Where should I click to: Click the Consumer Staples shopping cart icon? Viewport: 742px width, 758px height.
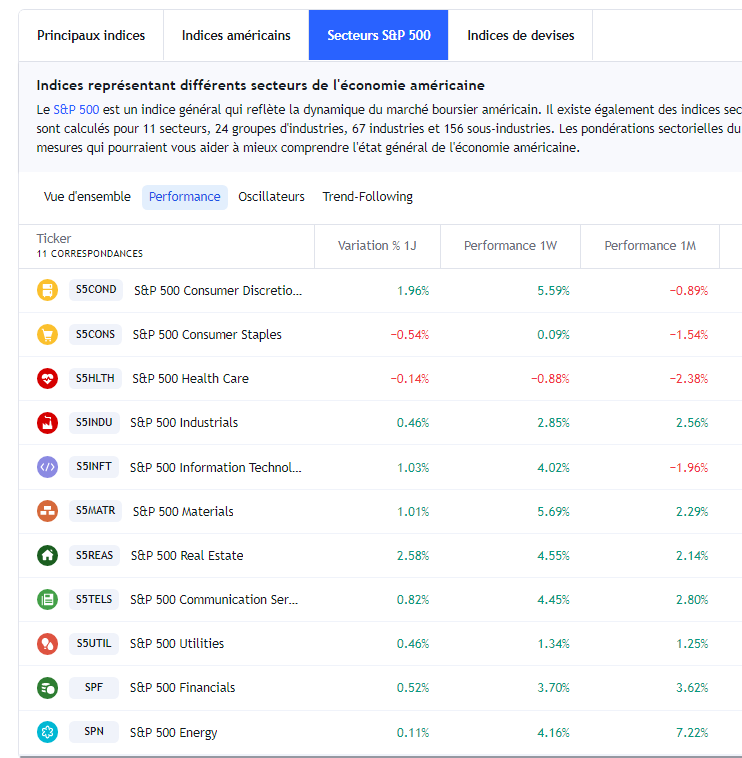(x=47, y=335)
